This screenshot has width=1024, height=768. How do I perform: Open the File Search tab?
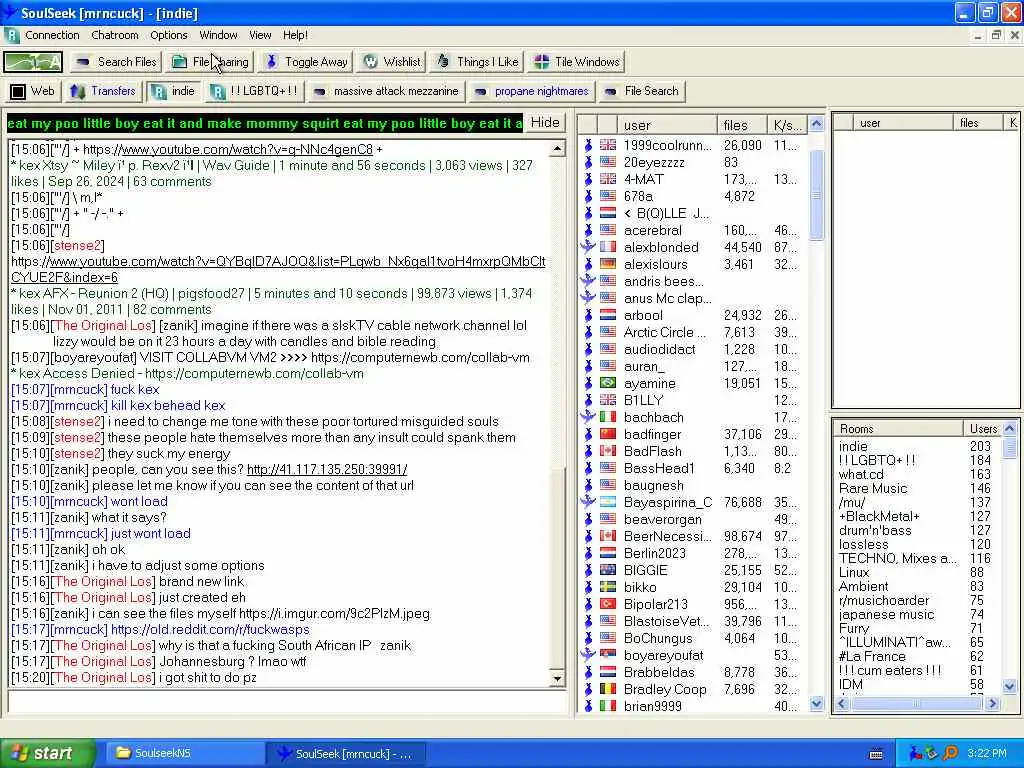coord(641,91)
